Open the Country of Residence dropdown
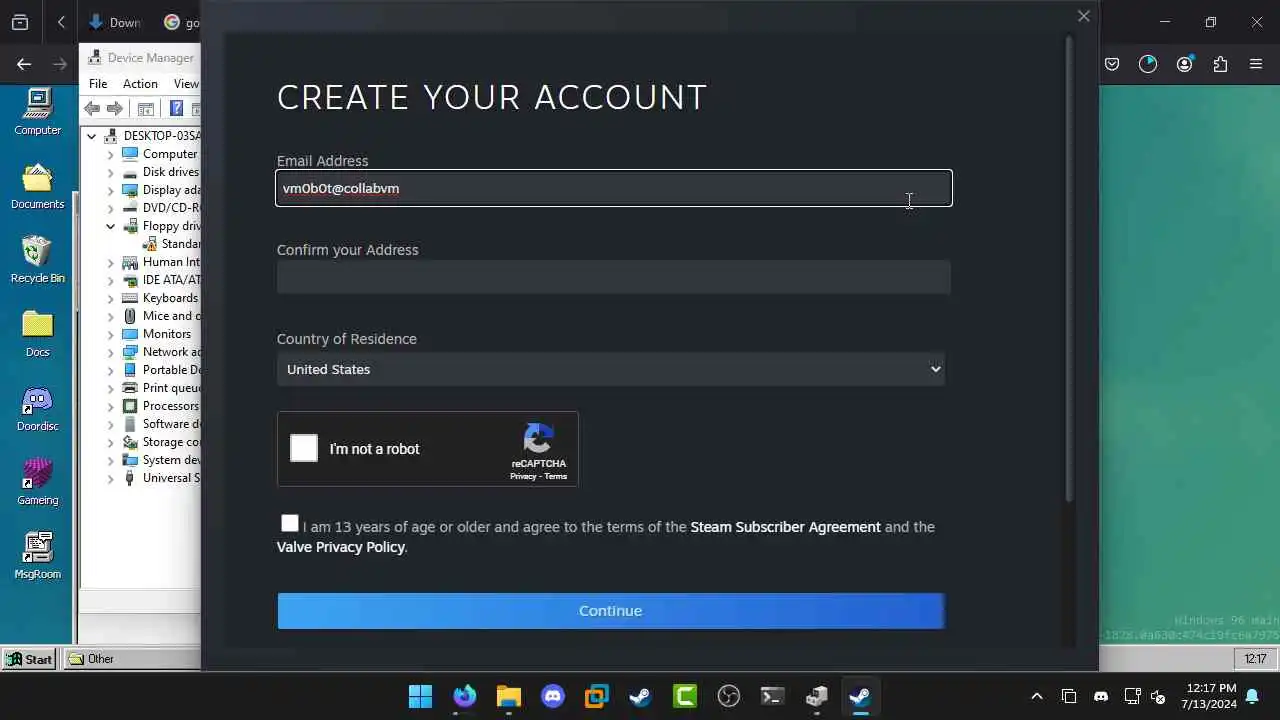The width and height of the screenshot is (1280, 720). tap(611, 369)
